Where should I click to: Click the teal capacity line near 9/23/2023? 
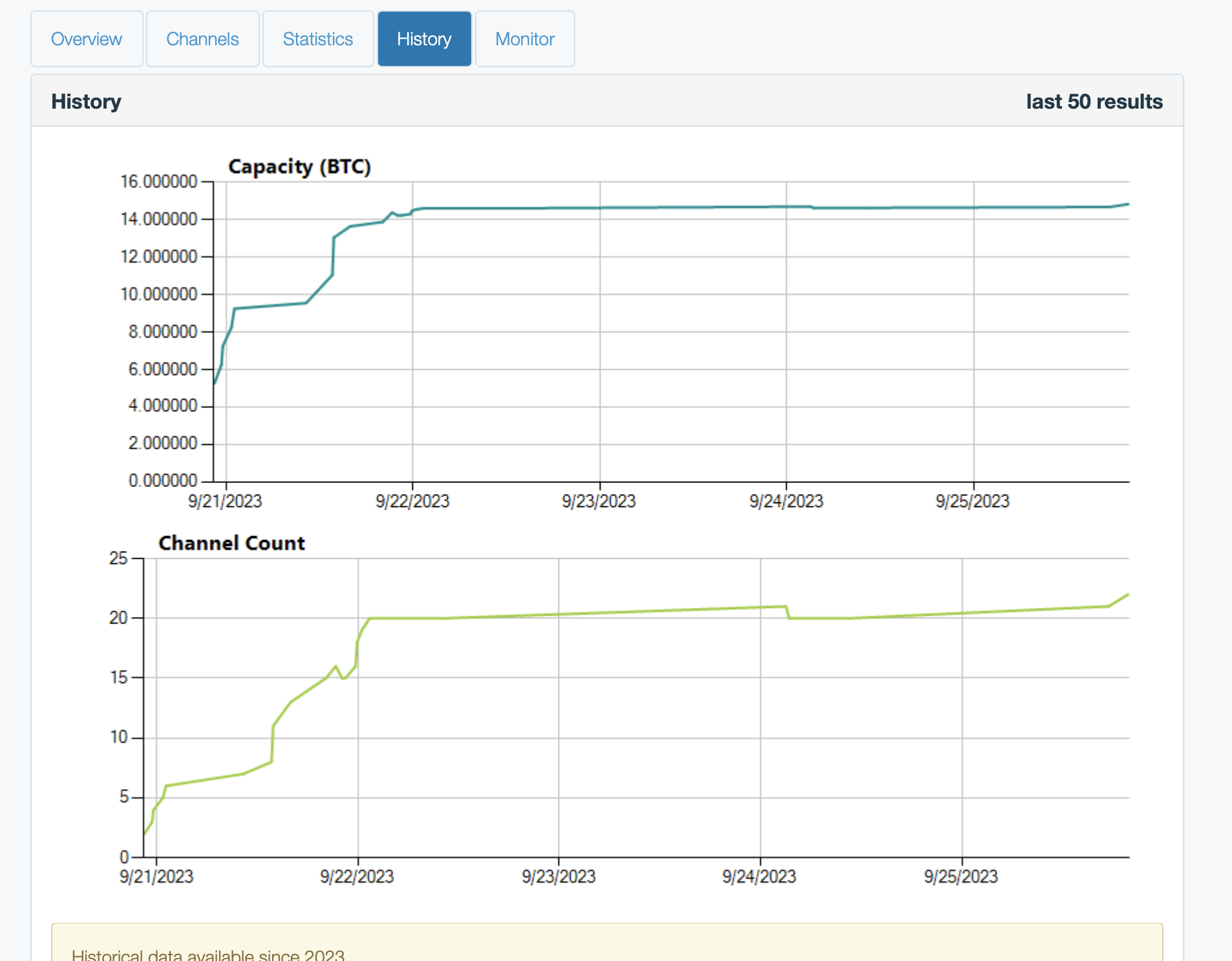pos(600,208)
